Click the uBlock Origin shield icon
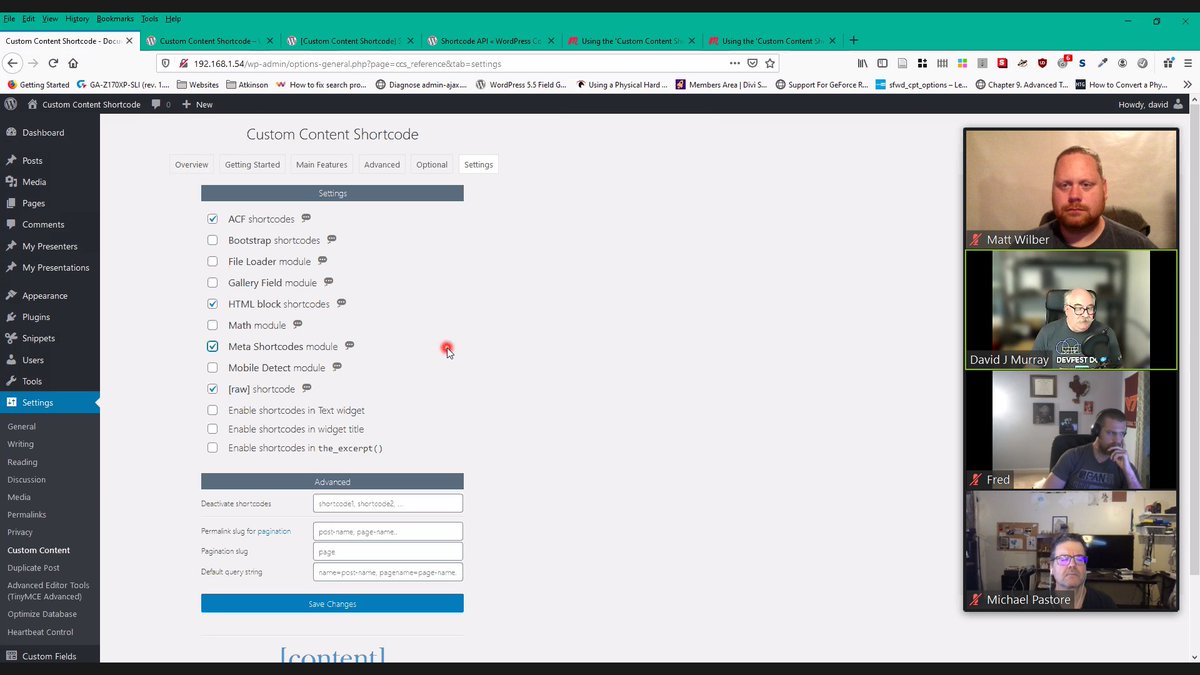This screenshot has height=675, width=1200. click(1042, 63)
